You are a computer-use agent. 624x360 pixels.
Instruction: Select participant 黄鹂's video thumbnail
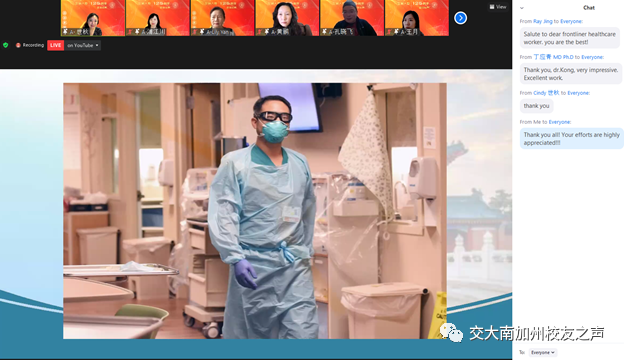[287, 18]
